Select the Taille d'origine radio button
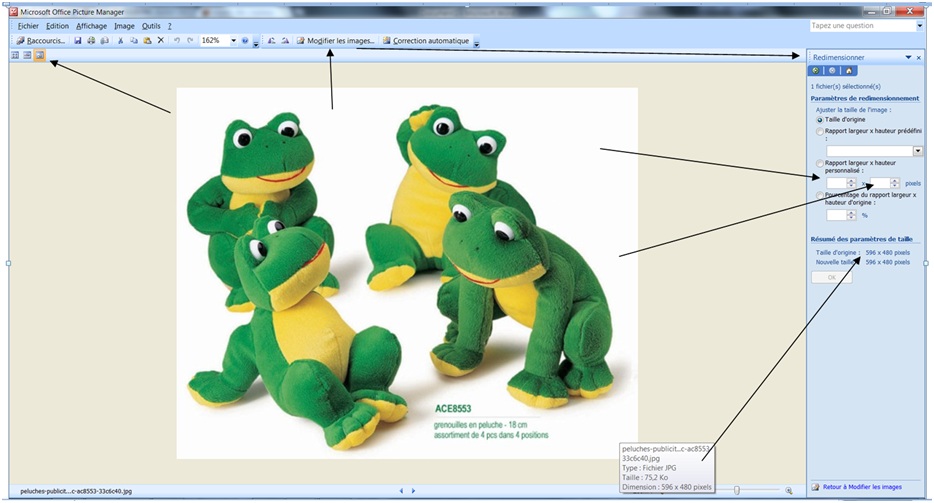The image size is (934, 503). (x=820, y=120)
